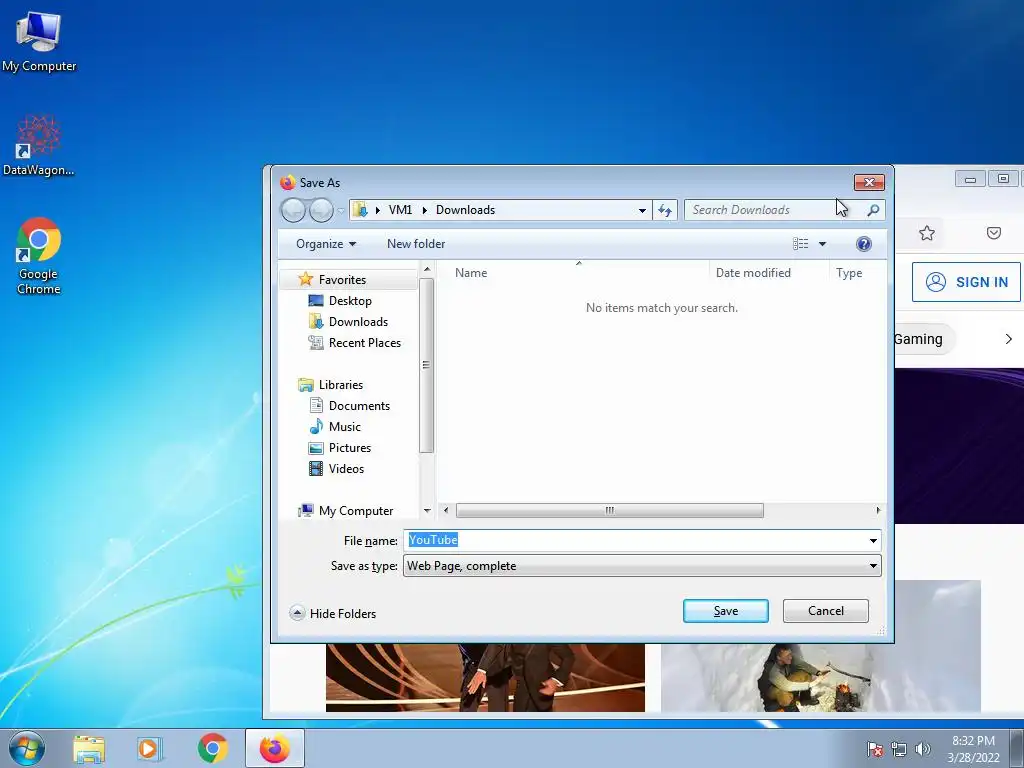Open the DataWagon desktop shortcut

tap(38, 145)
